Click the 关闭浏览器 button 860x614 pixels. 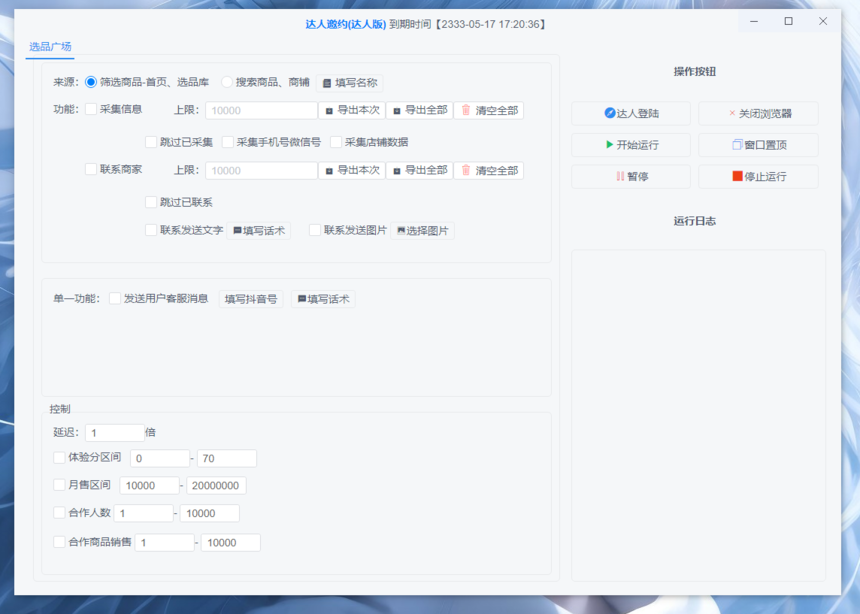click(758, 114)
